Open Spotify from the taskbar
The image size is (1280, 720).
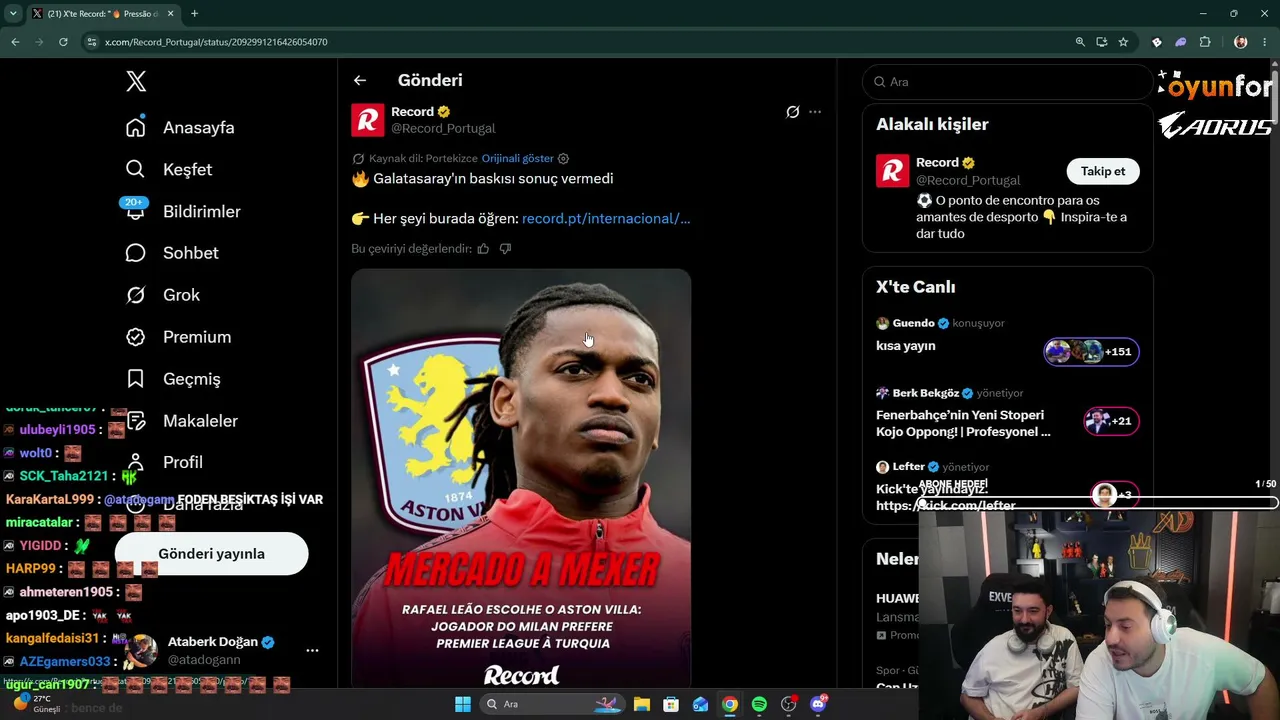pyautogui.click(x=759, y=704)
